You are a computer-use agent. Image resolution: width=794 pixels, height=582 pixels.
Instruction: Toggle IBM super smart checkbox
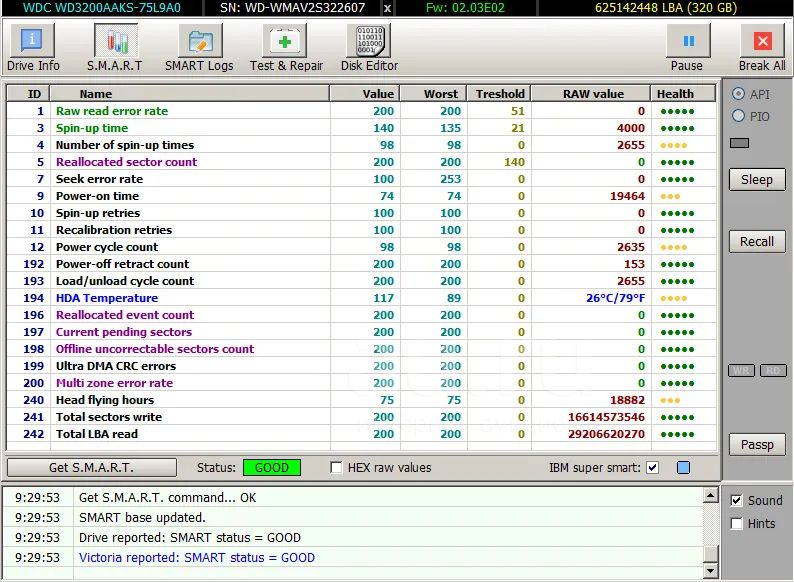653,467
